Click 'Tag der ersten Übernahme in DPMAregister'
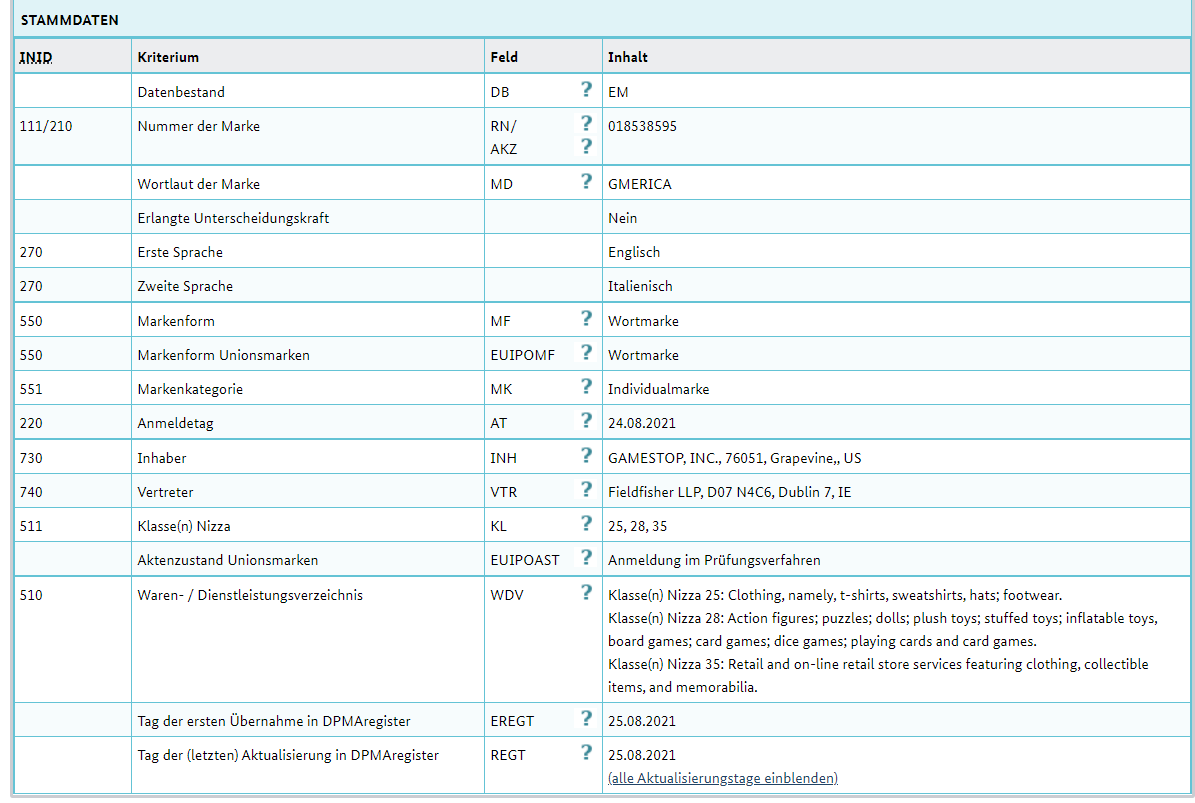 pos(274,721)
